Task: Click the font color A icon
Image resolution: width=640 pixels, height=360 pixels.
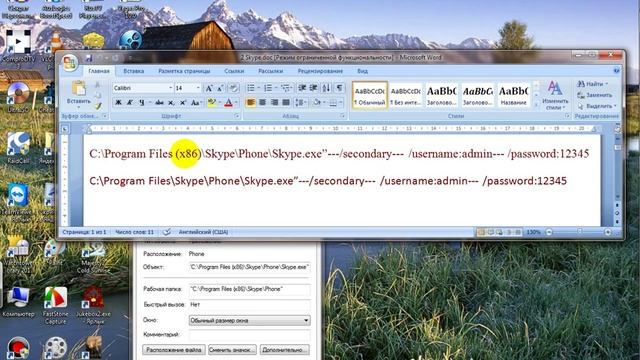Action: click(229, 102)
